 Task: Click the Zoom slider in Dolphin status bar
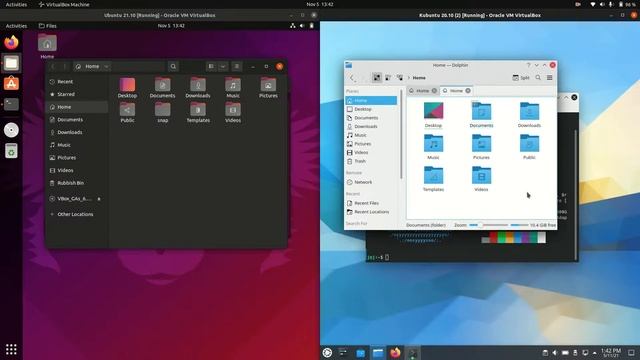[488, 225]
